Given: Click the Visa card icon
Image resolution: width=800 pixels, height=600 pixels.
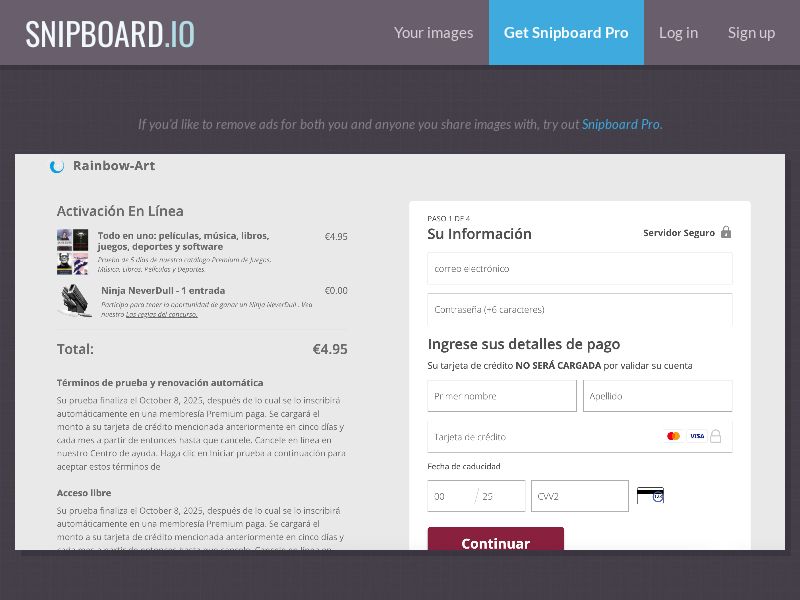Looking at the screenshot, I should point(696,436).
